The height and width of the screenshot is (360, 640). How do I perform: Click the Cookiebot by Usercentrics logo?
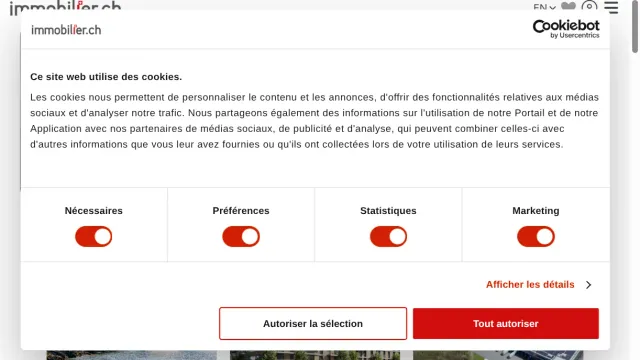pos(566,29)
